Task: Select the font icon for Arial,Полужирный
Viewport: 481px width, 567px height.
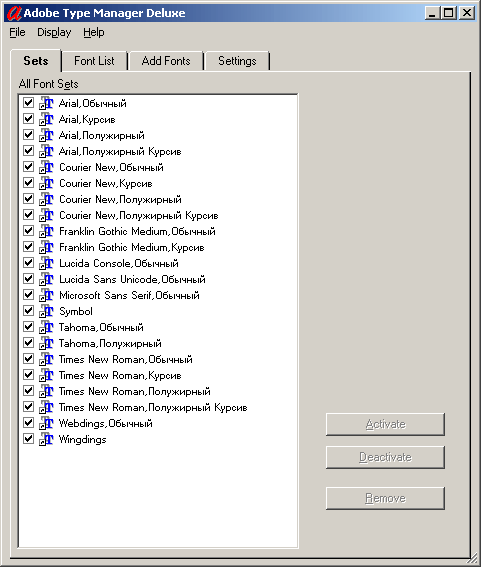Action: pos(46,135)
